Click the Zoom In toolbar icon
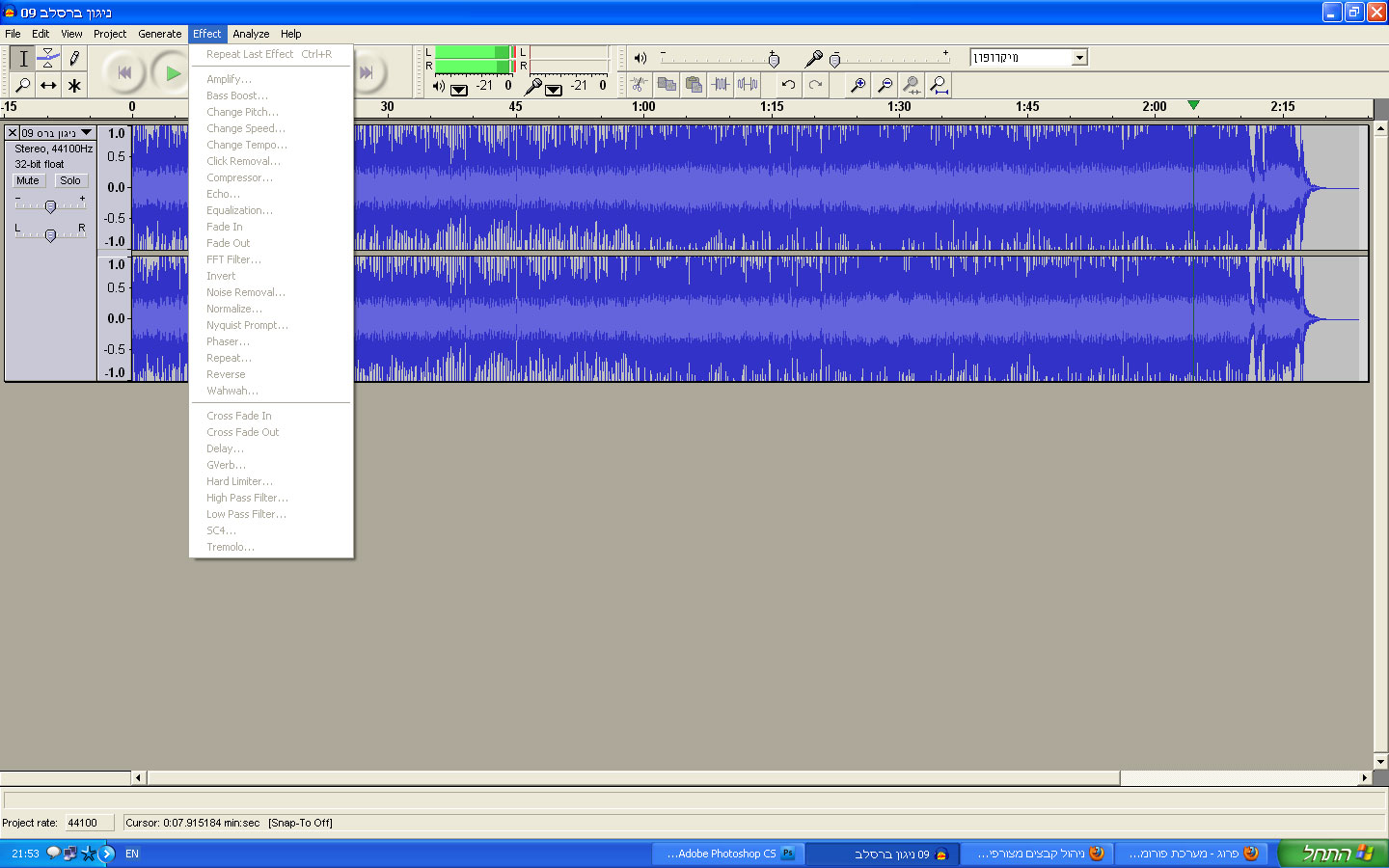The width and height of the screenshot is (1389, 868). click(857, 85)
